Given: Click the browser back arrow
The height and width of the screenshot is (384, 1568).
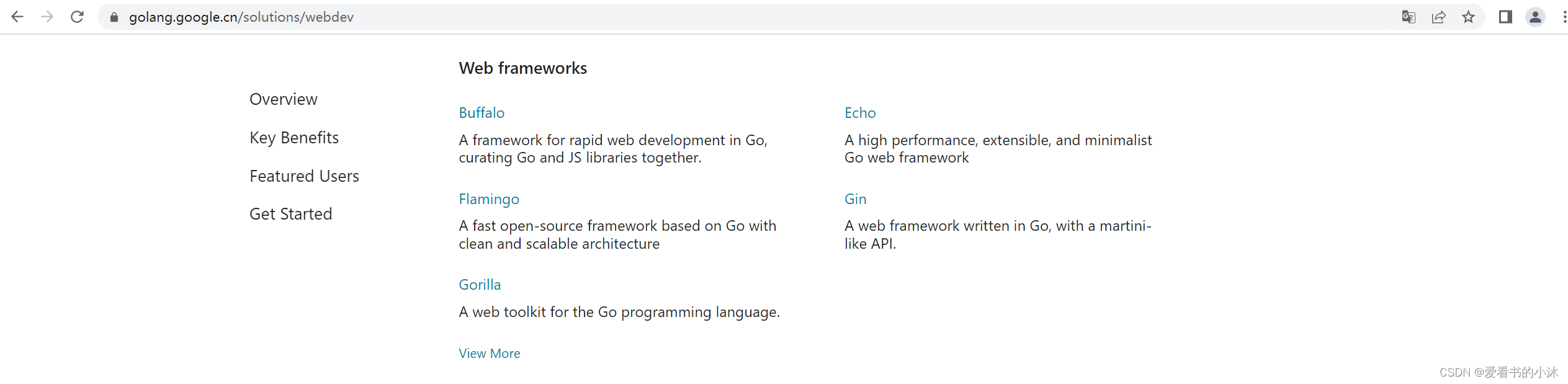Looking at the screenshot, I should 17,17.
